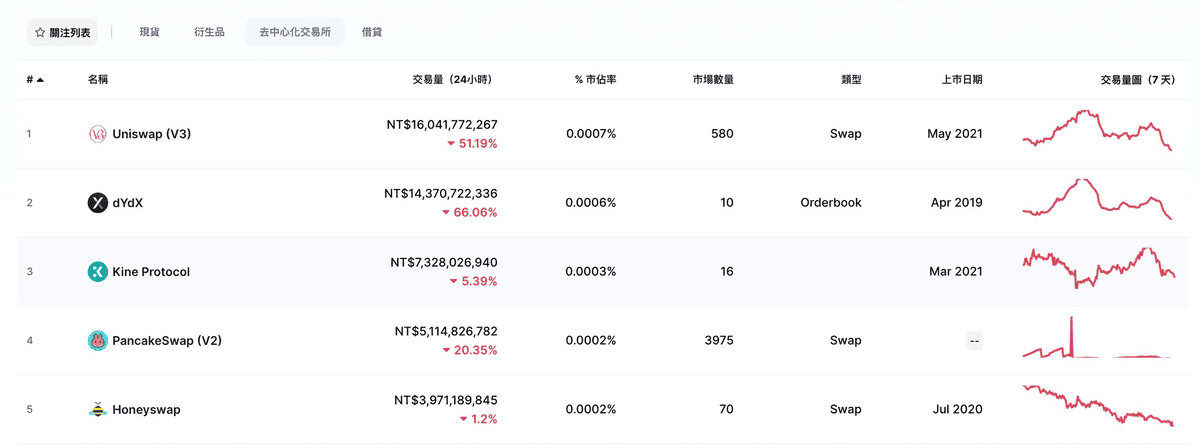1200x445 pixels.
Task: Click the star icon in 關注列表
Action: pos(40,32)
